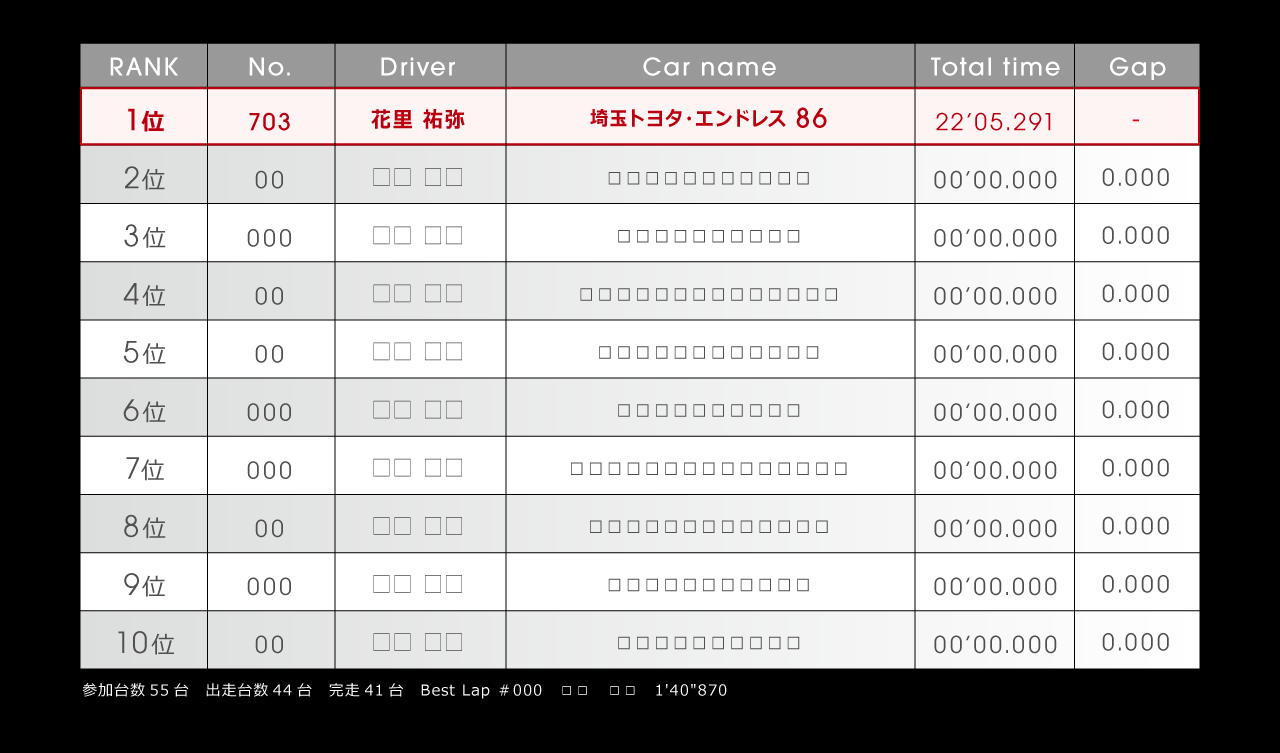Screen dimensions: 1280x753
Task: Click the Gap value in 3位 row
Action: 1136,235
